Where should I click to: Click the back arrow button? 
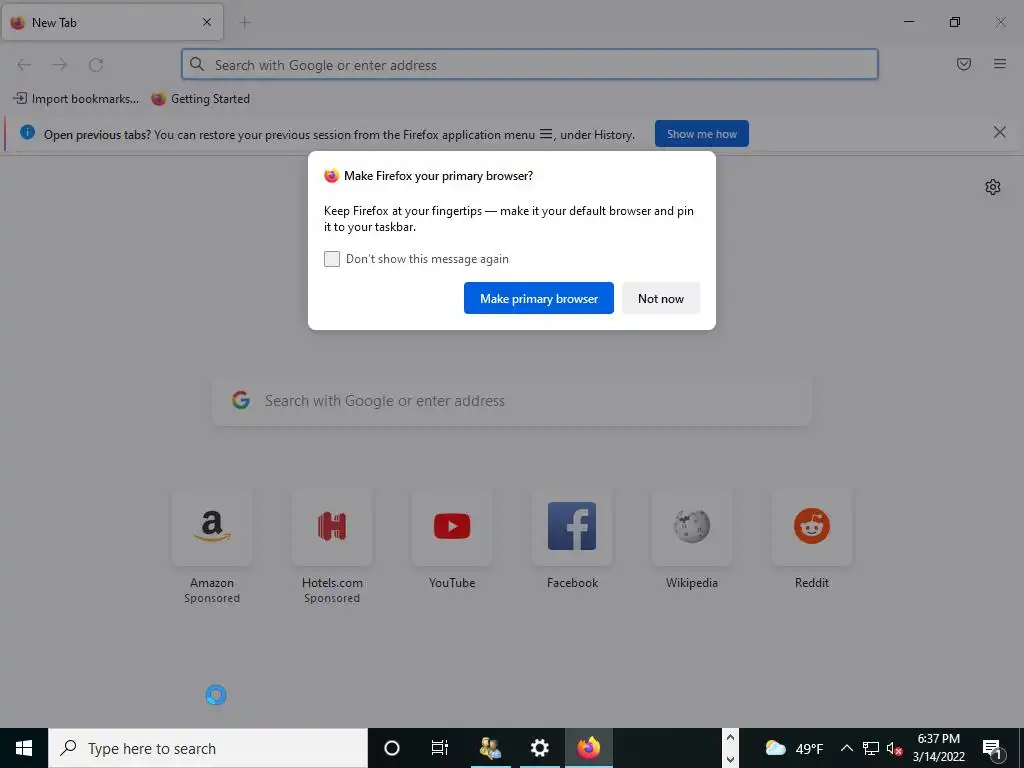tap(24, 65)
